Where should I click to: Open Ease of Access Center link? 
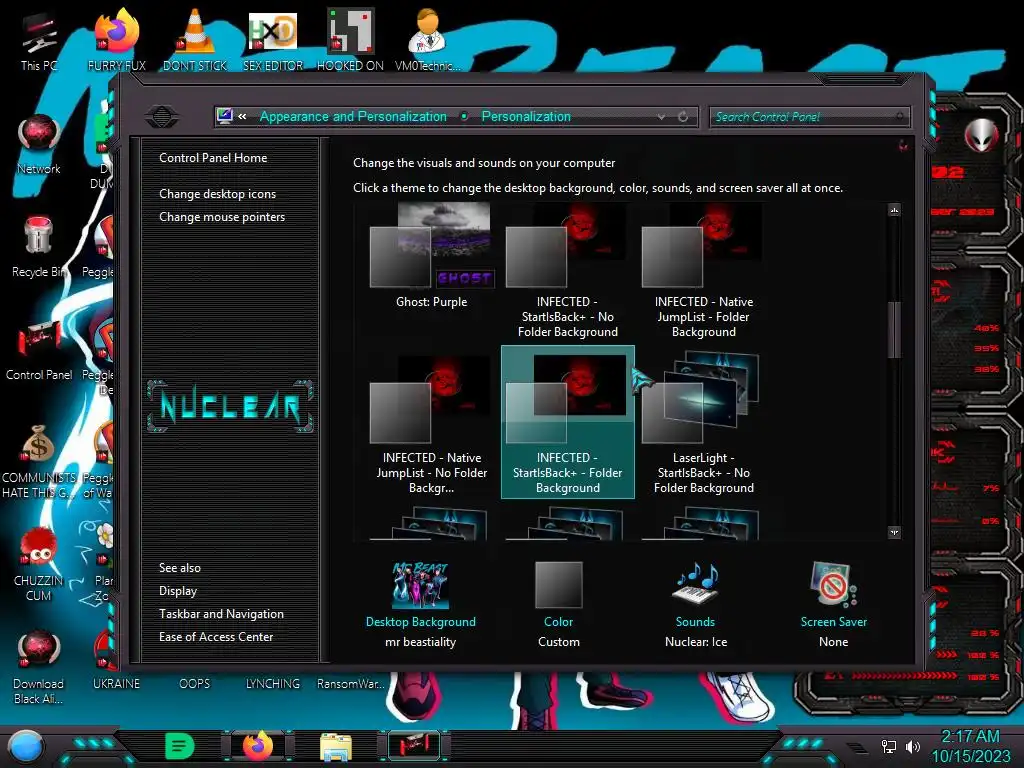coord(216,637)
